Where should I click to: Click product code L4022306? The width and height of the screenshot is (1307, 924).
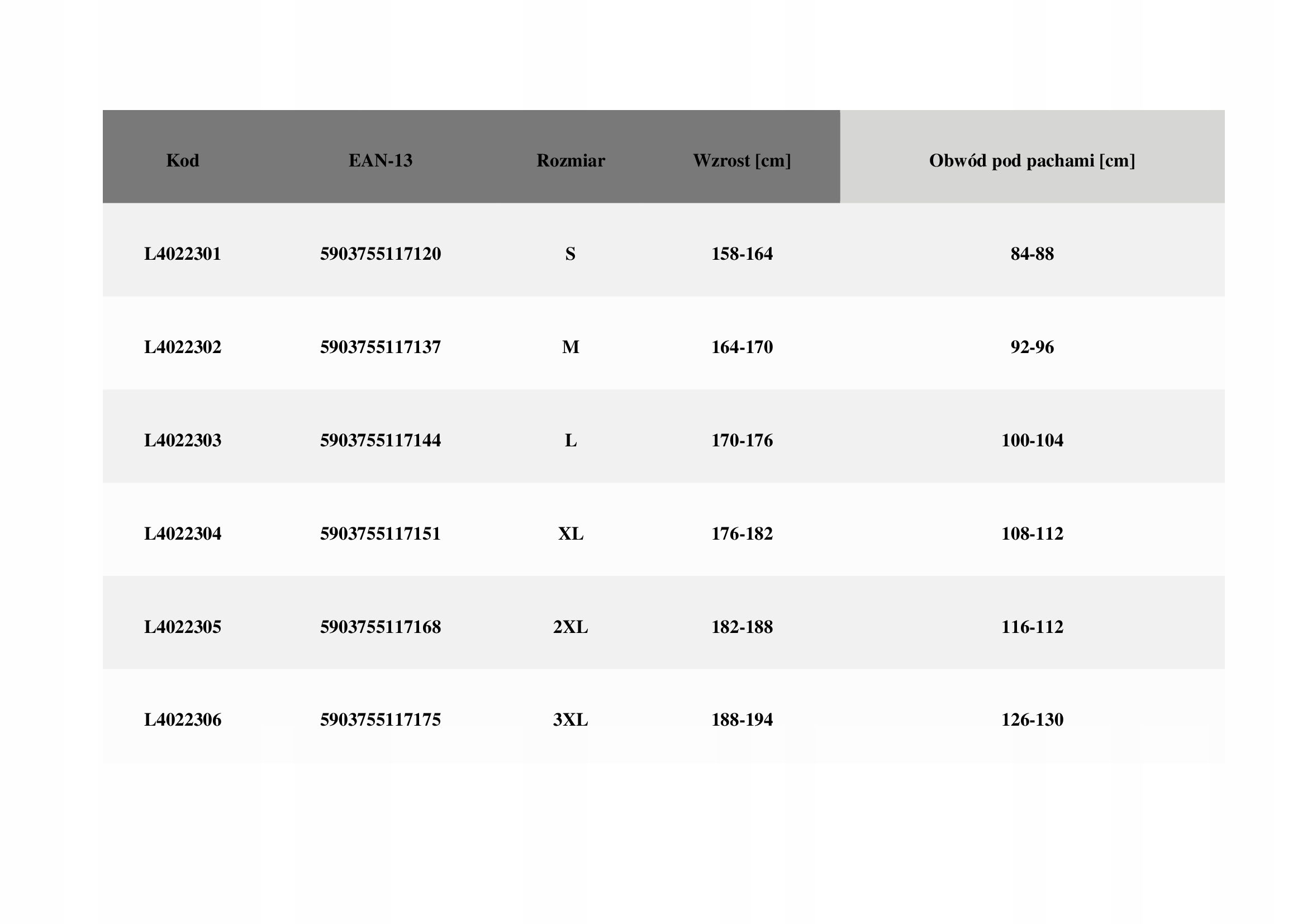183,720
